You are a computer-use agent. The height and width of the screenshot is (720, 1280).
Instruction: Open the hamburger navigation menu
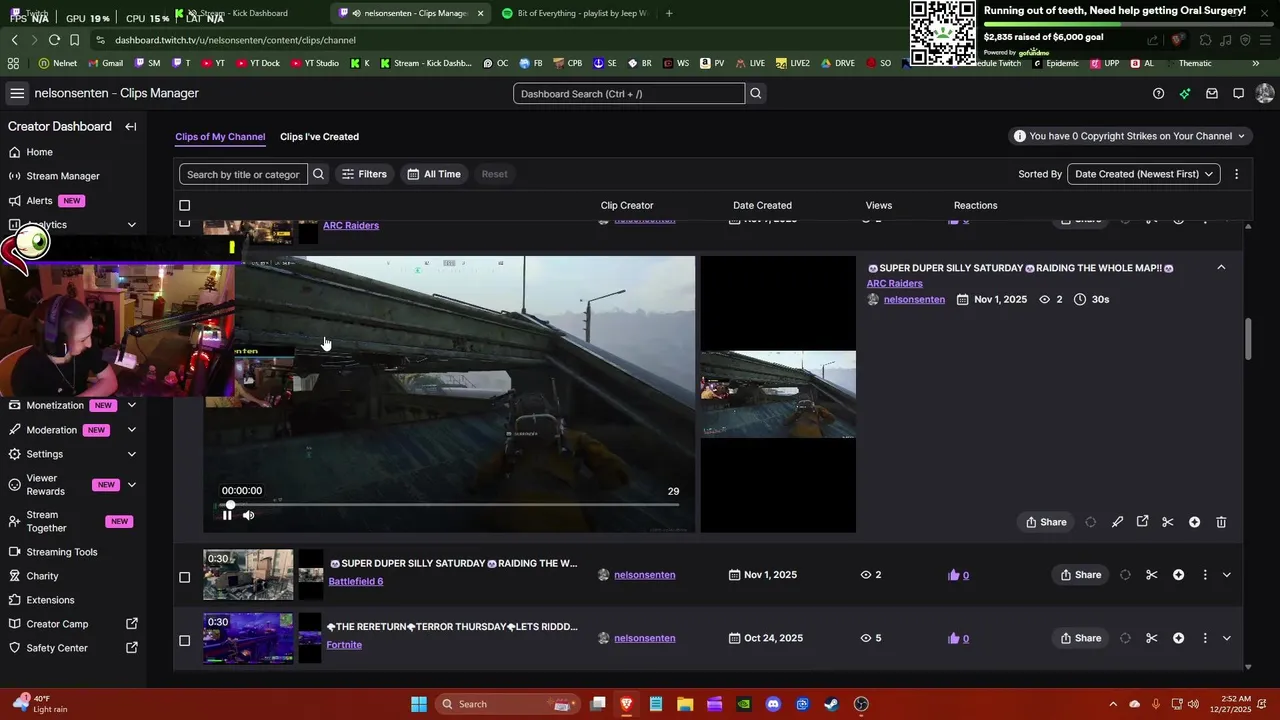17,93
